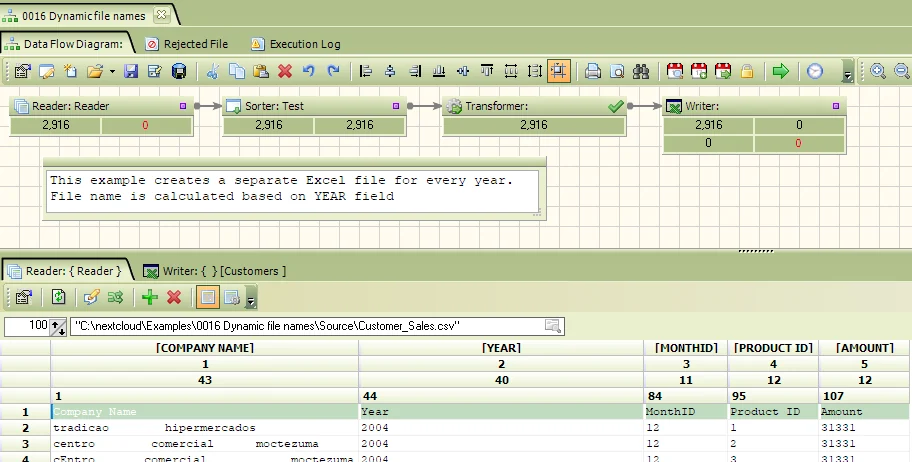This screenshot has height=462, width=912.
Task: Remove field with red X lower toolbar
Action: click(x=174, y=297)
